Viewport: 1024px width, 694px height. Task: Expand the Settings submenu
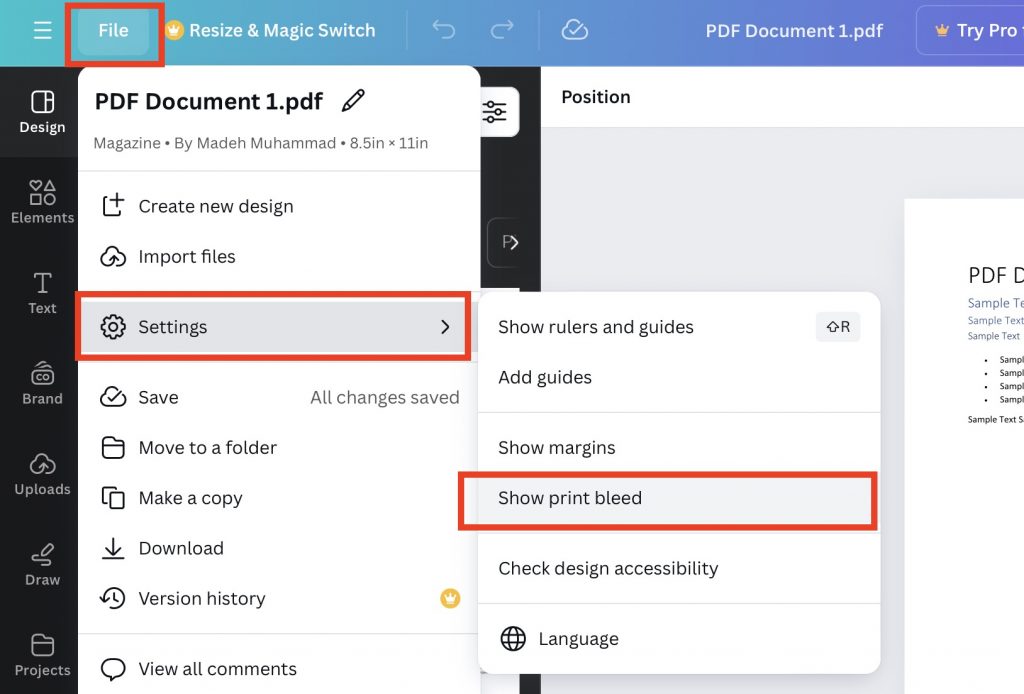pyautogui.click(x=172, y=326)
